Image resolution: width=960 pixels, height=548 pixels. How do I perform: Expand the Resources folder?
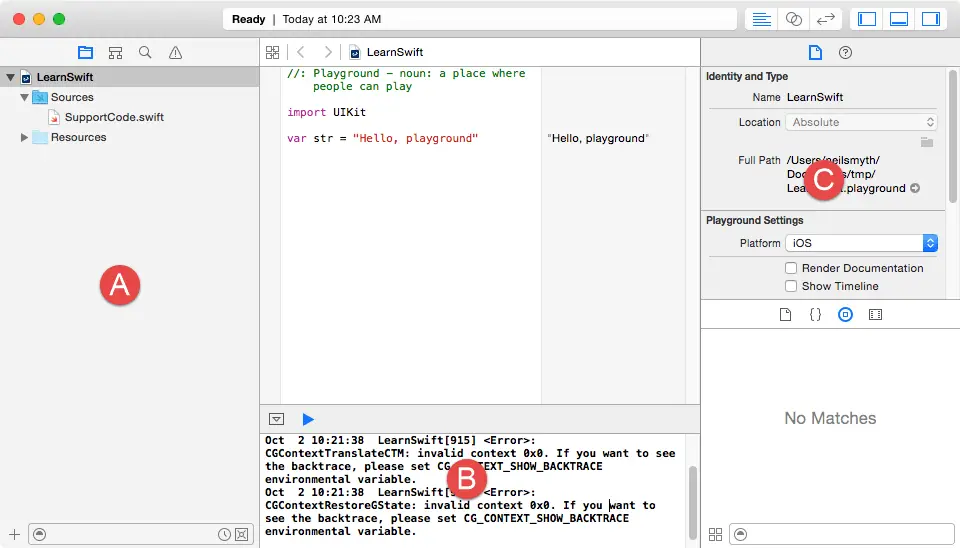tap(24, 137)
